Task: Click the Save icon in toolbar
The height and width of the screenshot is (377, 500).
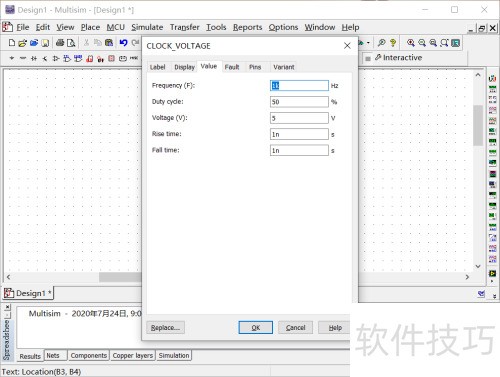Action: coord(45,43)
